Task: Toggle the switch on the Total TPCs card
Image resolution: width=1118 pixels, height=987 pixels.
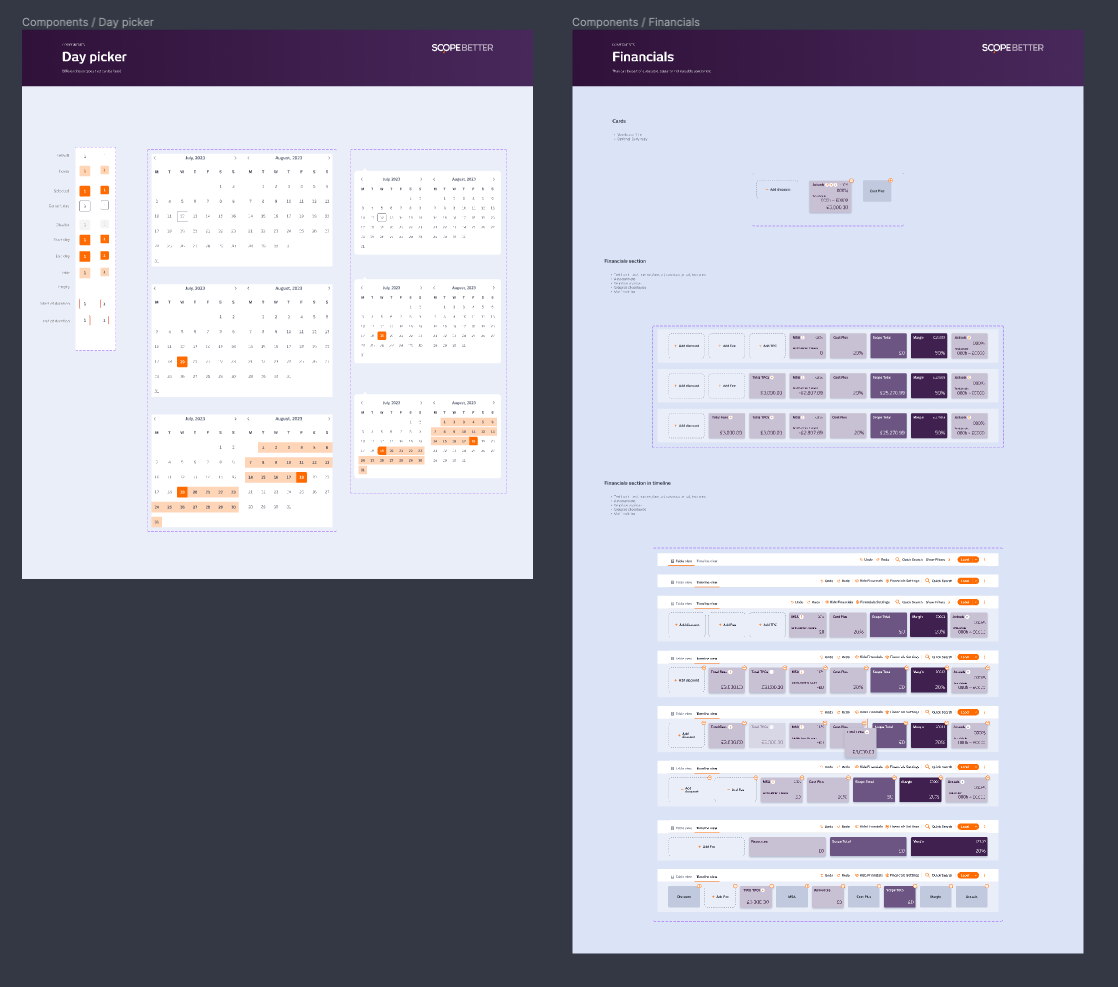Action: pos(772,376)
